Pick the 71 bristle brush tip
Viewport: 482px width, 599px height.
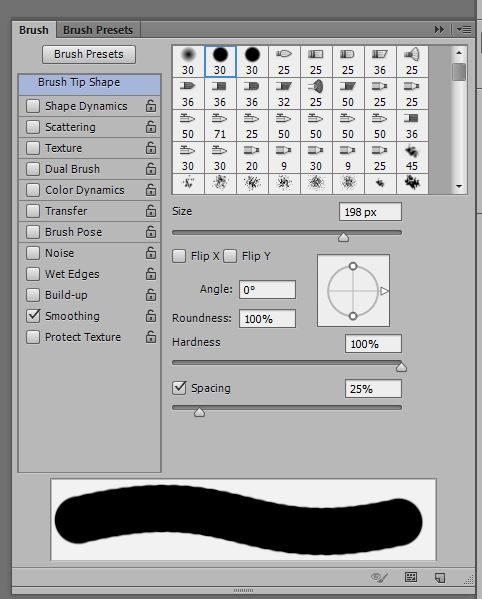pos(220,125)
